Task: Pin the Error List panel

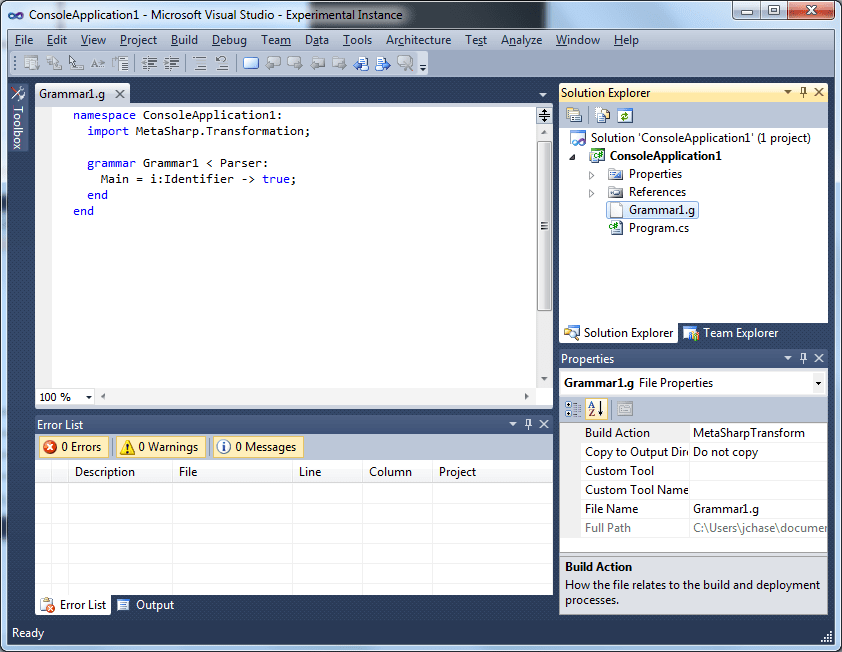Action: [528, 424]
